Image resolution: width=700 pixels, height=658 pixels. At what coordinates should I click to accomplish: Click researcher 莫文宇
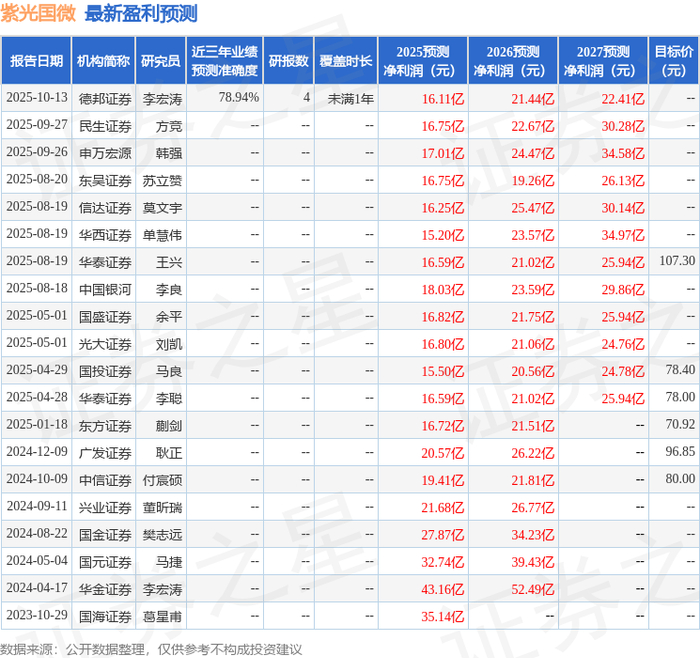[x=162, y=208]
